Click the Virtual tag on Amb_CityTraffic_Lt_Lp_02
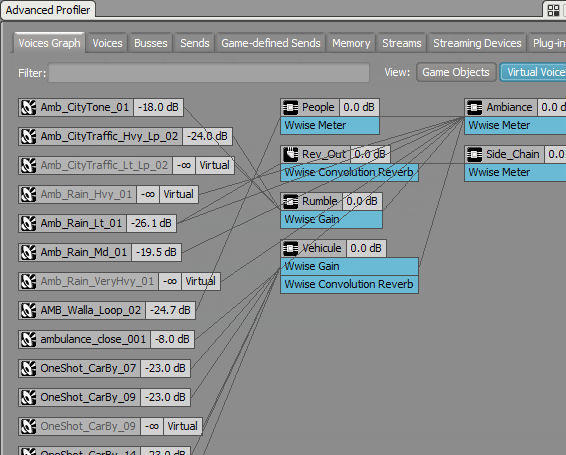 click(x=215, y=165)
